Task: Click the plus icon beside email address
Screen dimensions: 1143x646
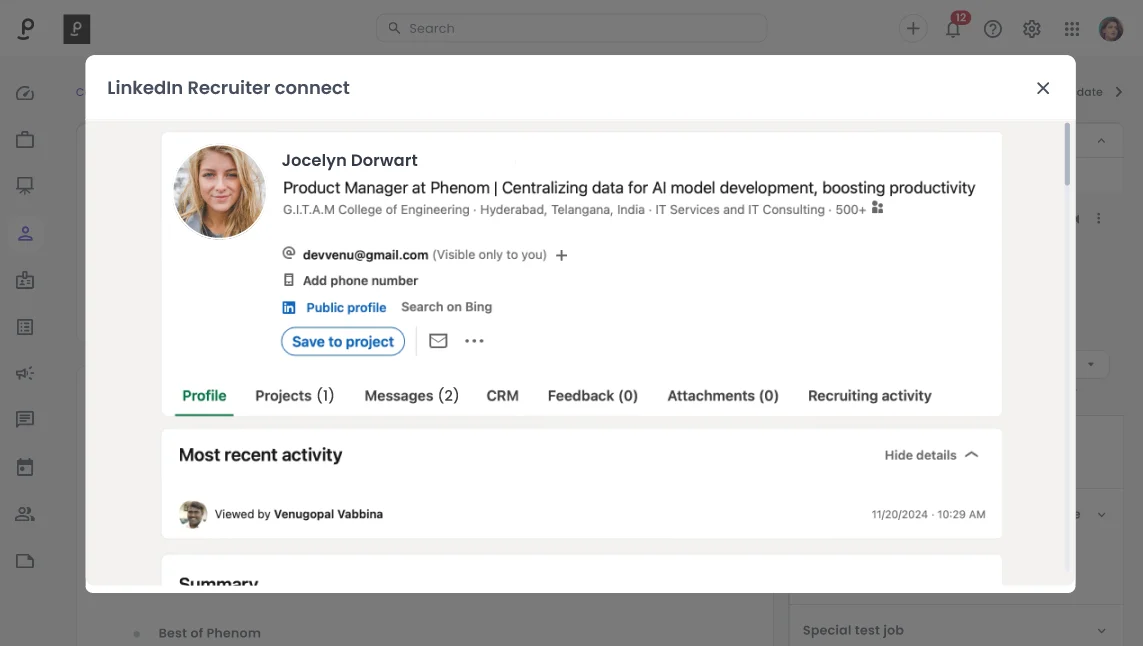Action: pyautogui.click(x=561, y=255)
